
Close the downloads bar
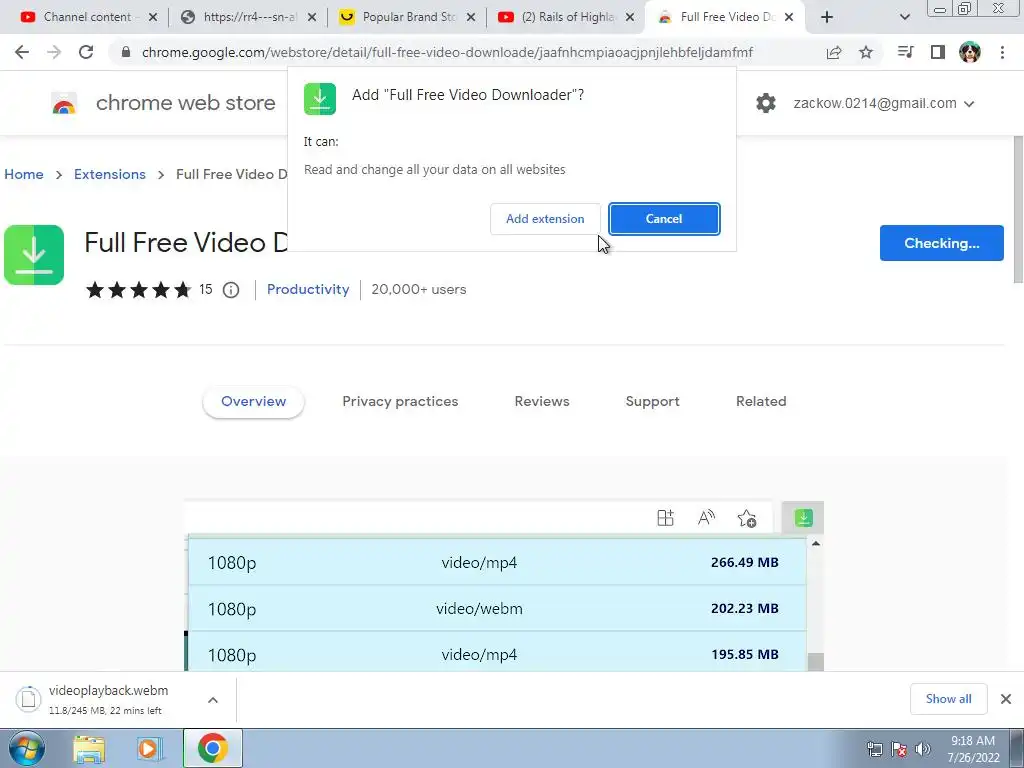tap(1006, 699)
